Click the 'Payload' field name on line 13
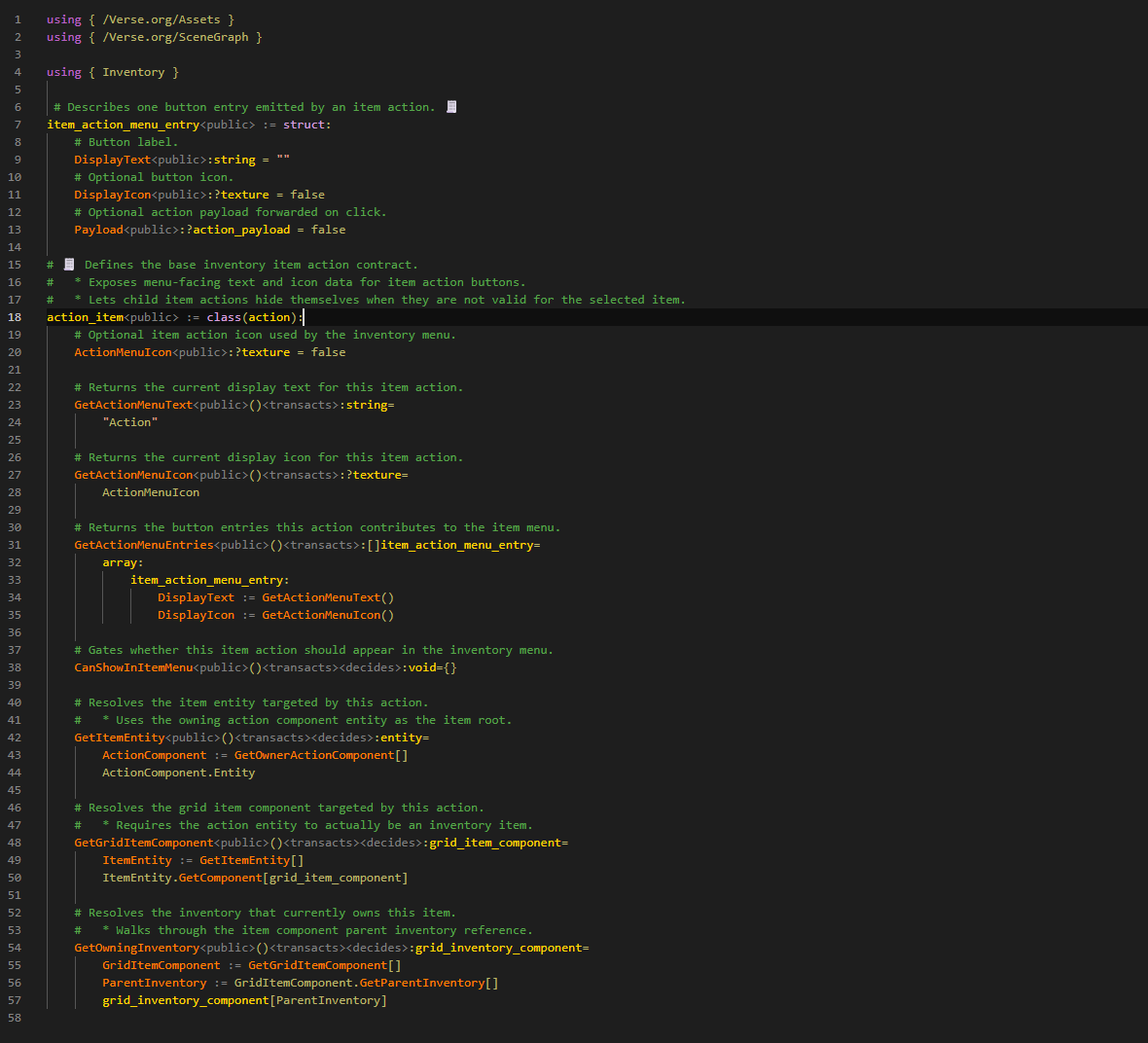 tap(99, 230)
